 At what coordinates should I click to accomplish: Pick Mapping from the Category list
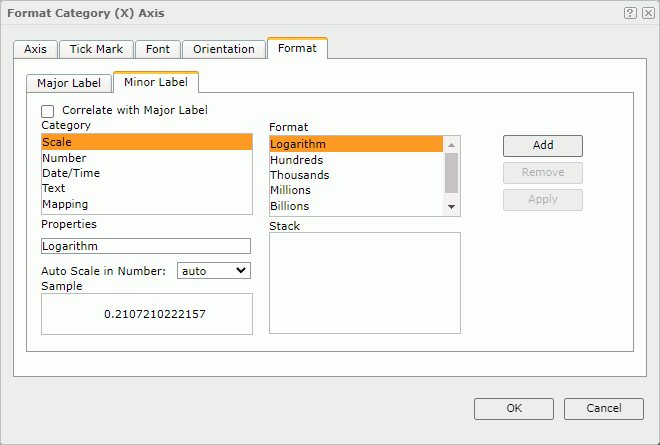[x=65, y=204]
